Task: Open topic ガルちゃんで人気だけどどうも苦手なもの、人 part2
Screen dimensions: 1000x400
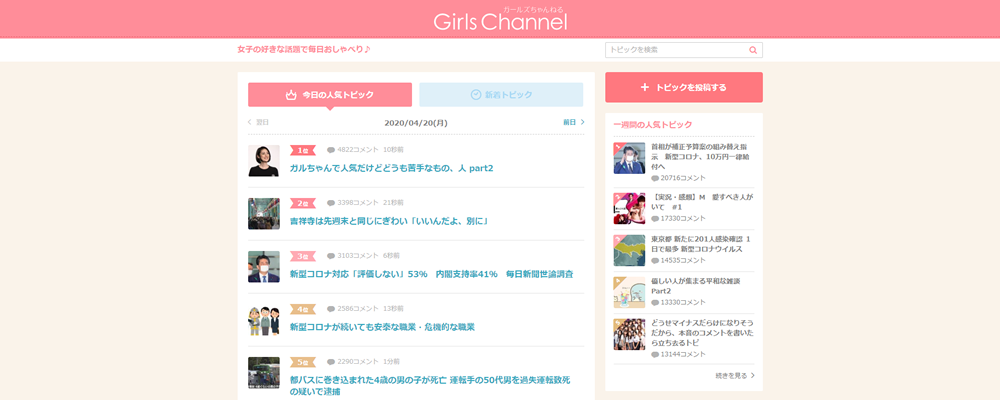Action: coord(392,168)
